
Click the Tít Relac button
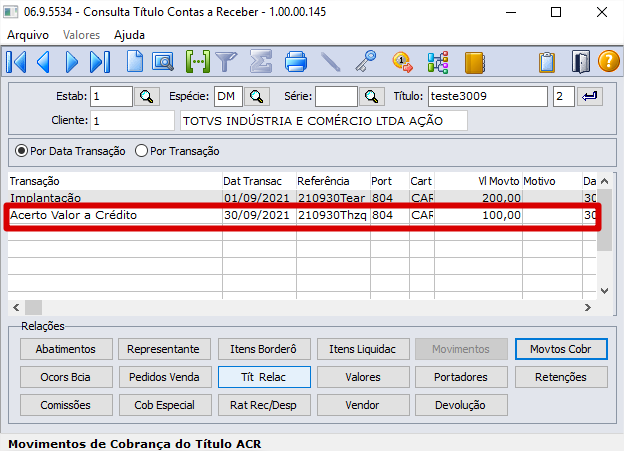pyautogui.click(x=264, y=377)
